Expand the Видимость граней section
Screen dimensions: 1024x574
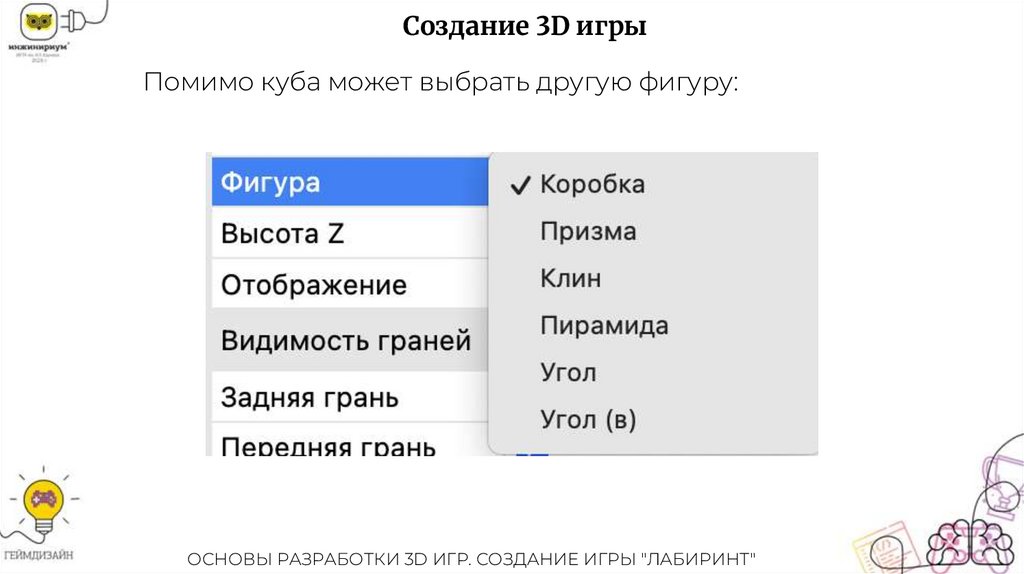click(x=347, y=340)
